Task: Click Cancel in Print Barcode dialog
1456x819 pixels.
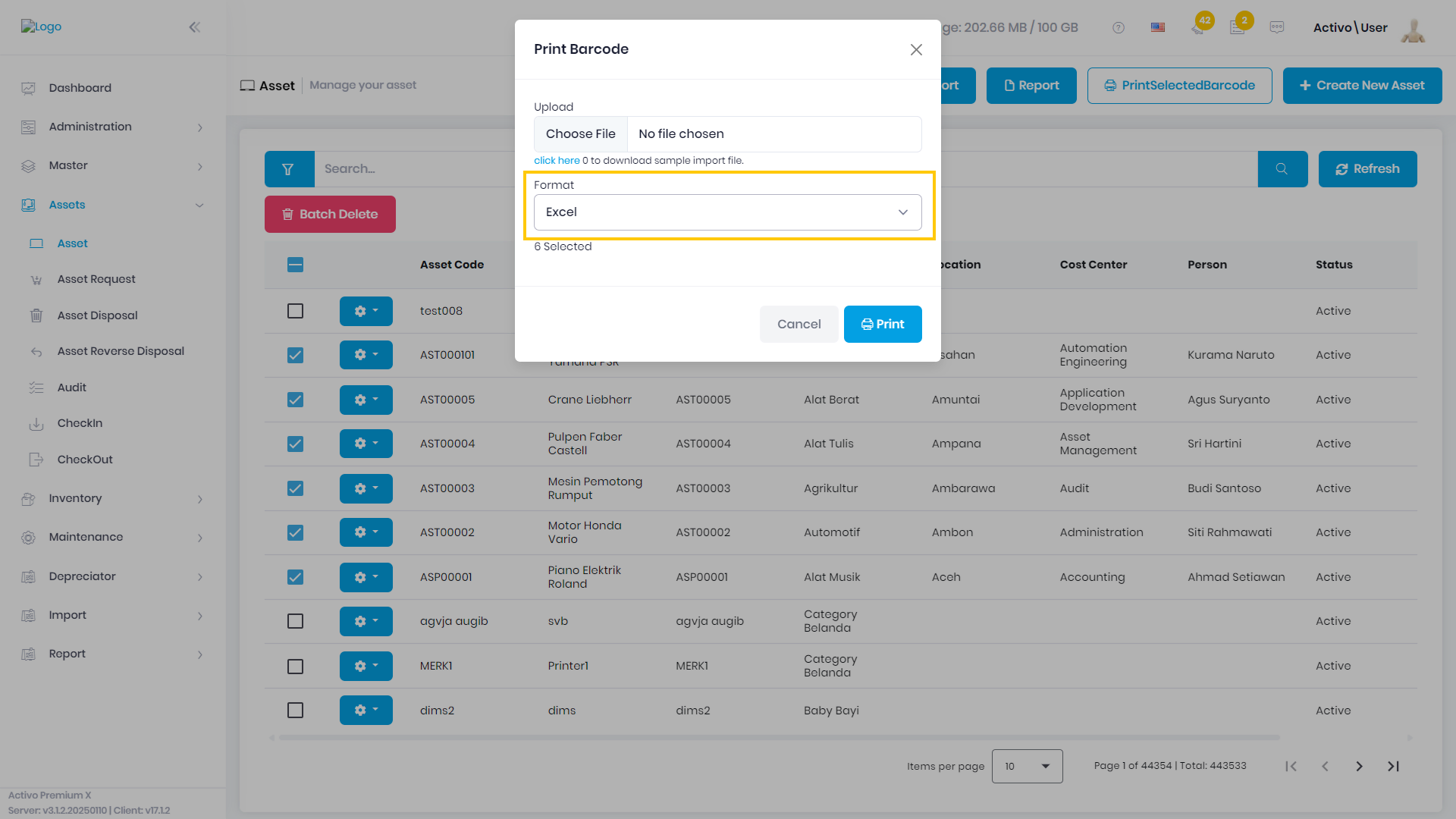Action: 799,325
